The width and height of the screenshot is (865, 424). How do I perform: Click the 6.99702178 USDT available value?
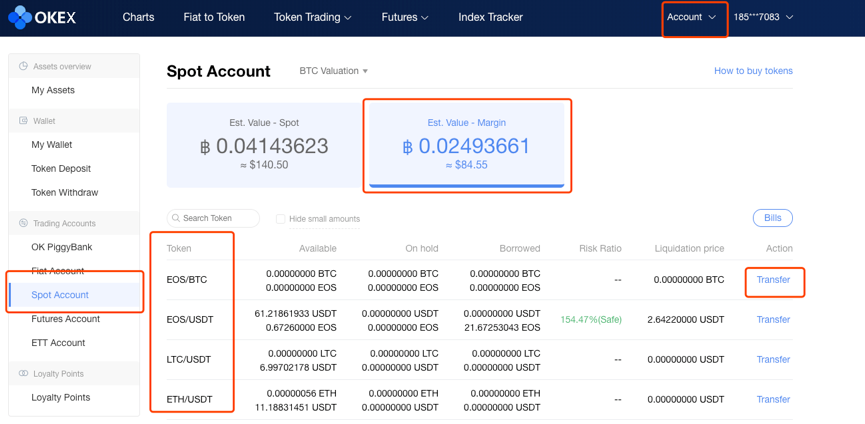point(300,367)
